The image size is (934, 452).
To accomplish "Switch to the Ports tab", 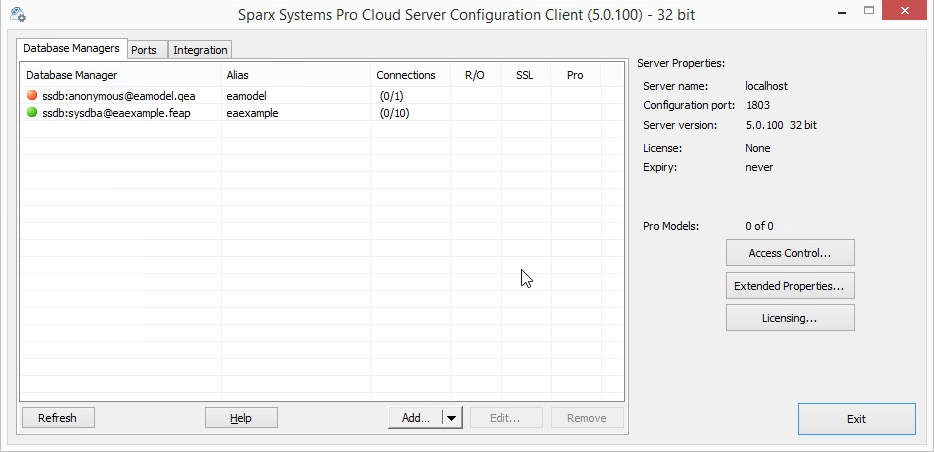I will [x=143, y=50].
